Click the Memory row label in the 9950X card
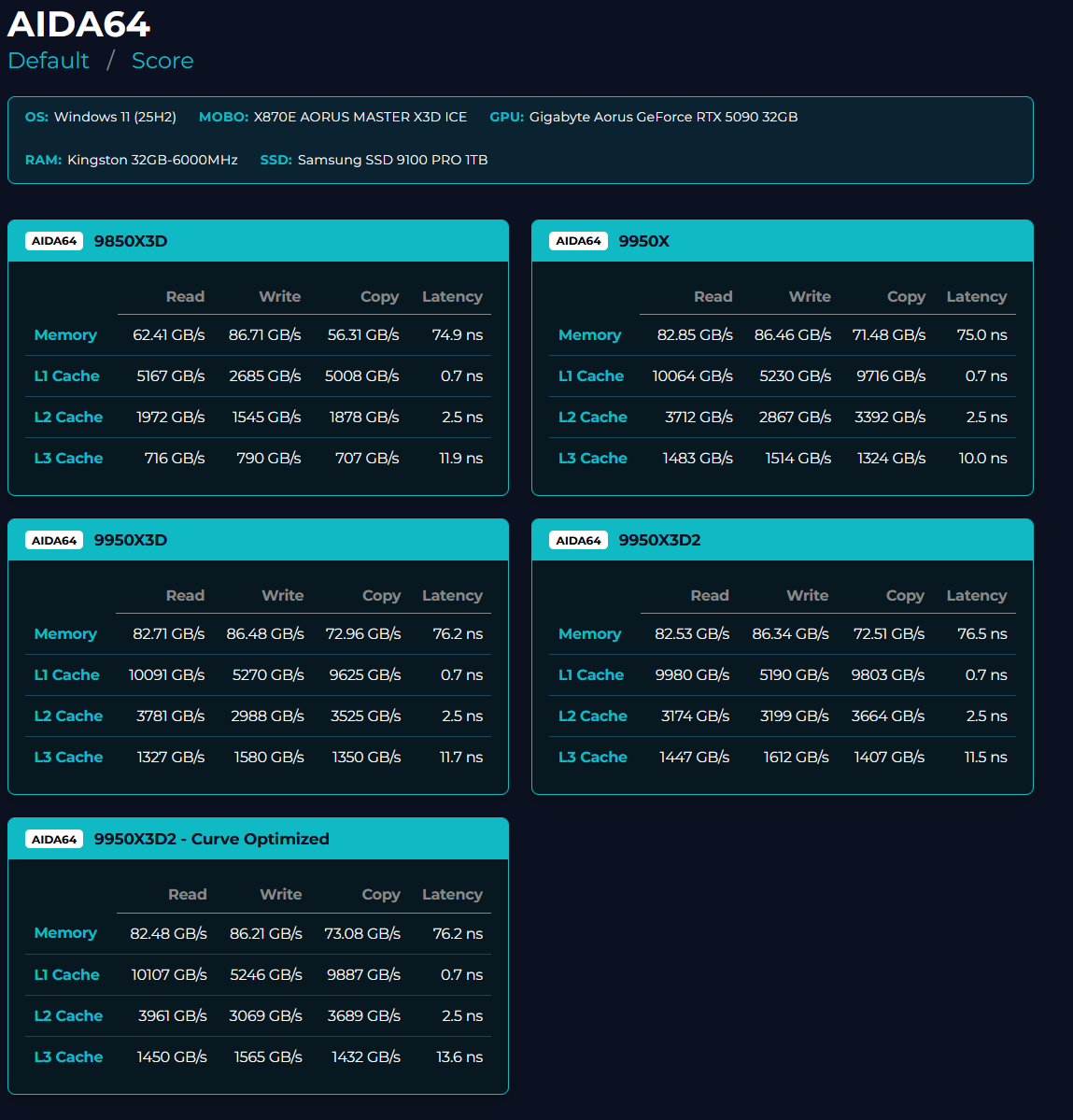 589,335
